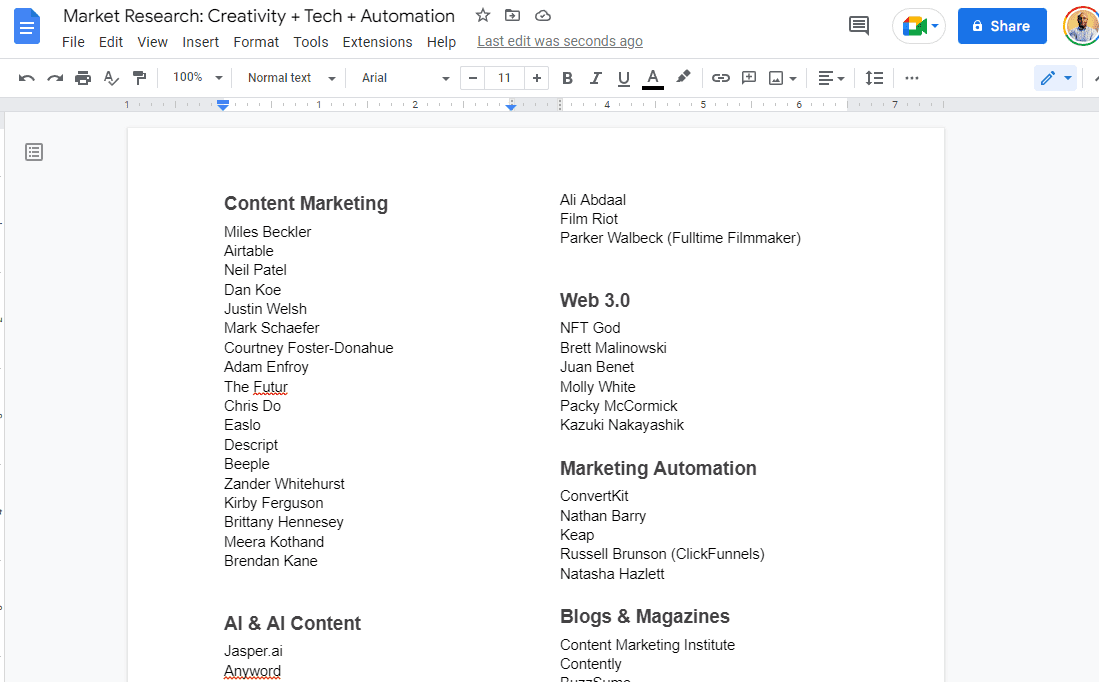This screenshot has height=682, width=1099.
Task: Click the Jasper.ai line
Action: point(253,651)
